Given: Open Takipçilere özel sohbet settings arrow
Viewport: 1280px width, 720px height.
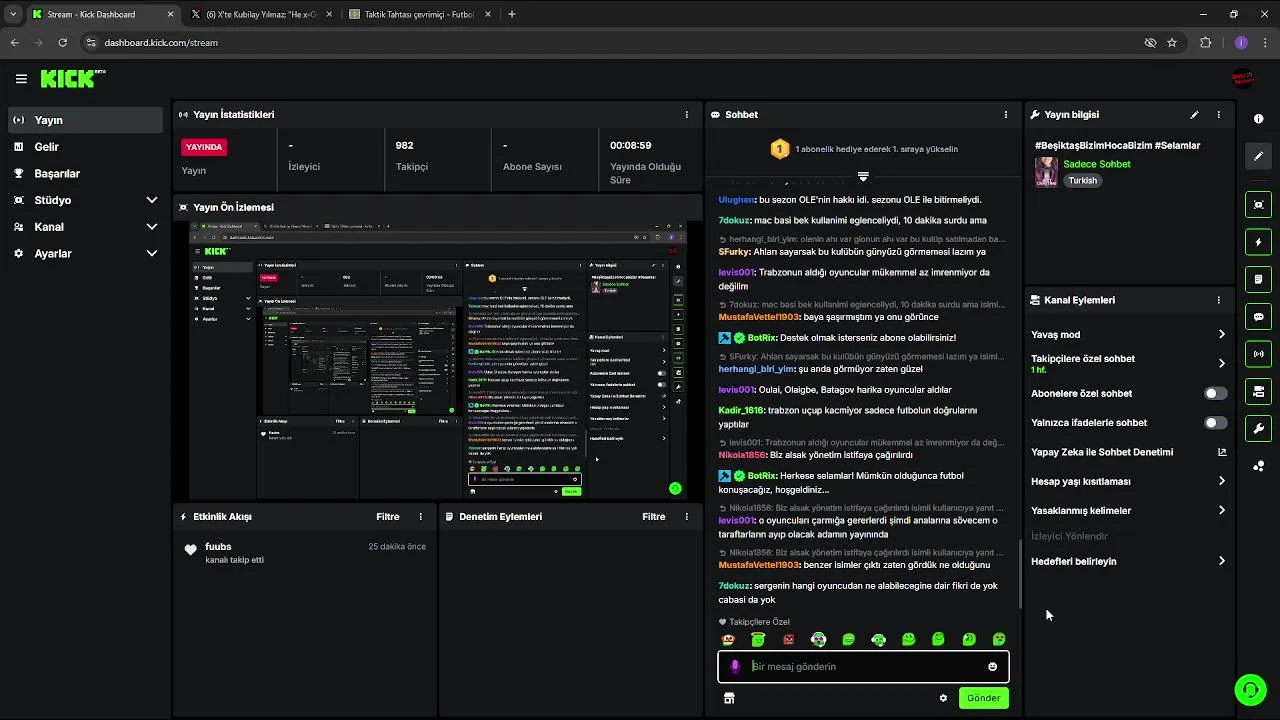Looking at the screenshot, I should pyautogui.click(x=1221, y=364).
